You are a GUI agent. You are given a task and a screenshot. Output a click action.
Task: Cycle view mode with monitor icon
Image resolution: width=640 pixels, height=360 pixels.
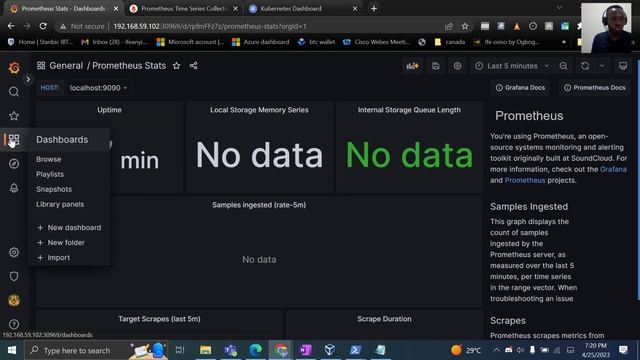point(623,66)
